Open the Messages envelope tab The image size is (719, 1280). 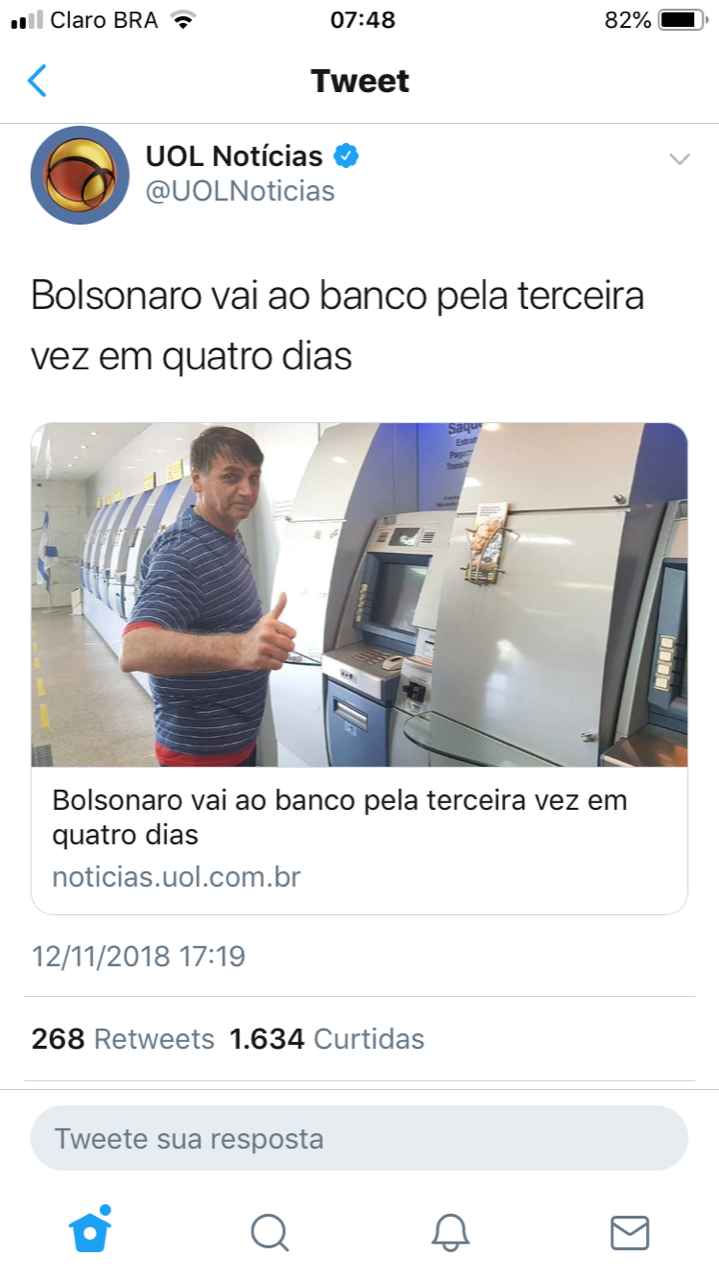pos(629,1232)
